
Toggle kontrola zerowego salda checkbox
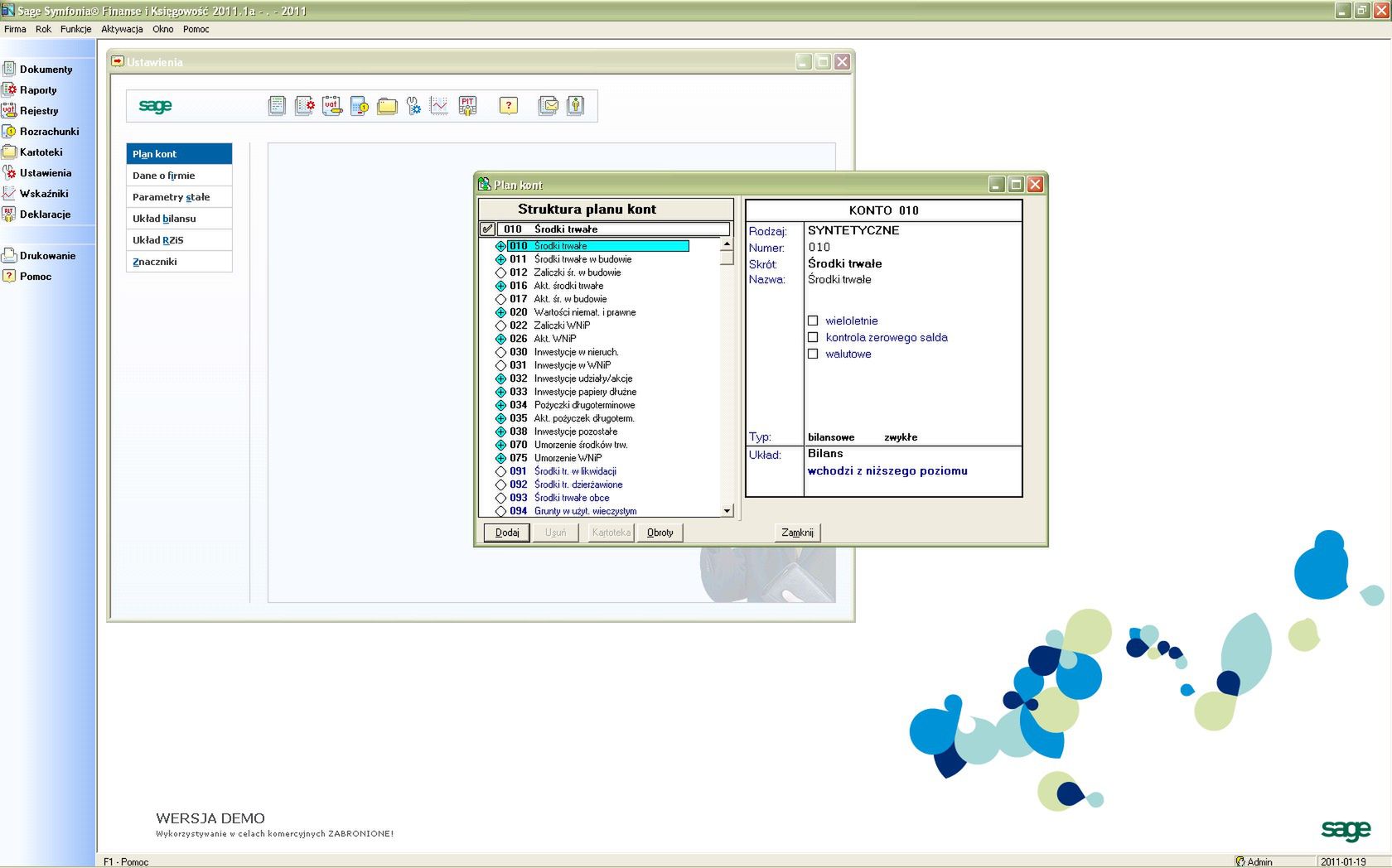pos(813,337)
